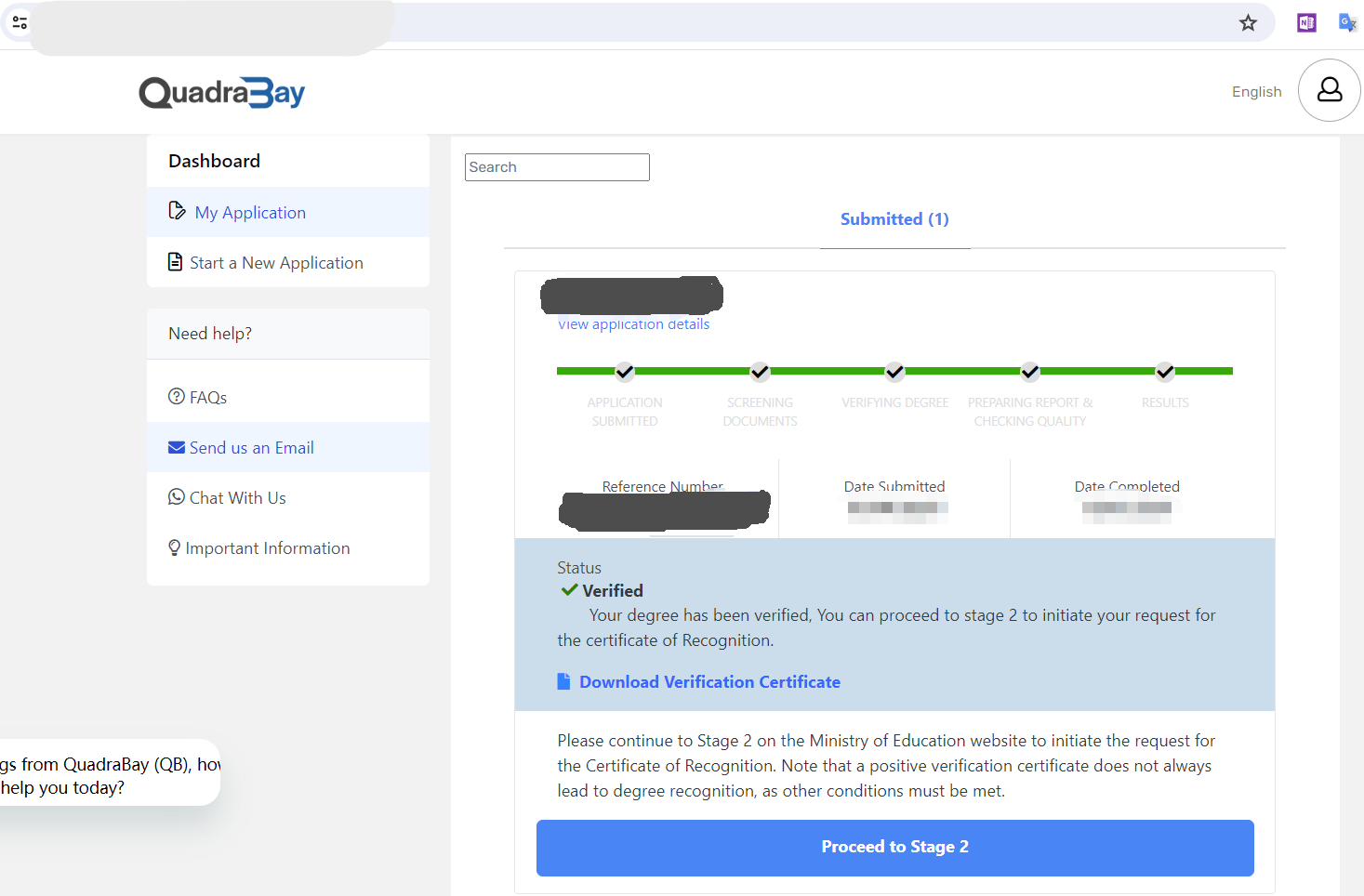Click the Verifying Degree step checkmark
The image size is (1364, 896).
pyautogui.click(x=894, y=372)
